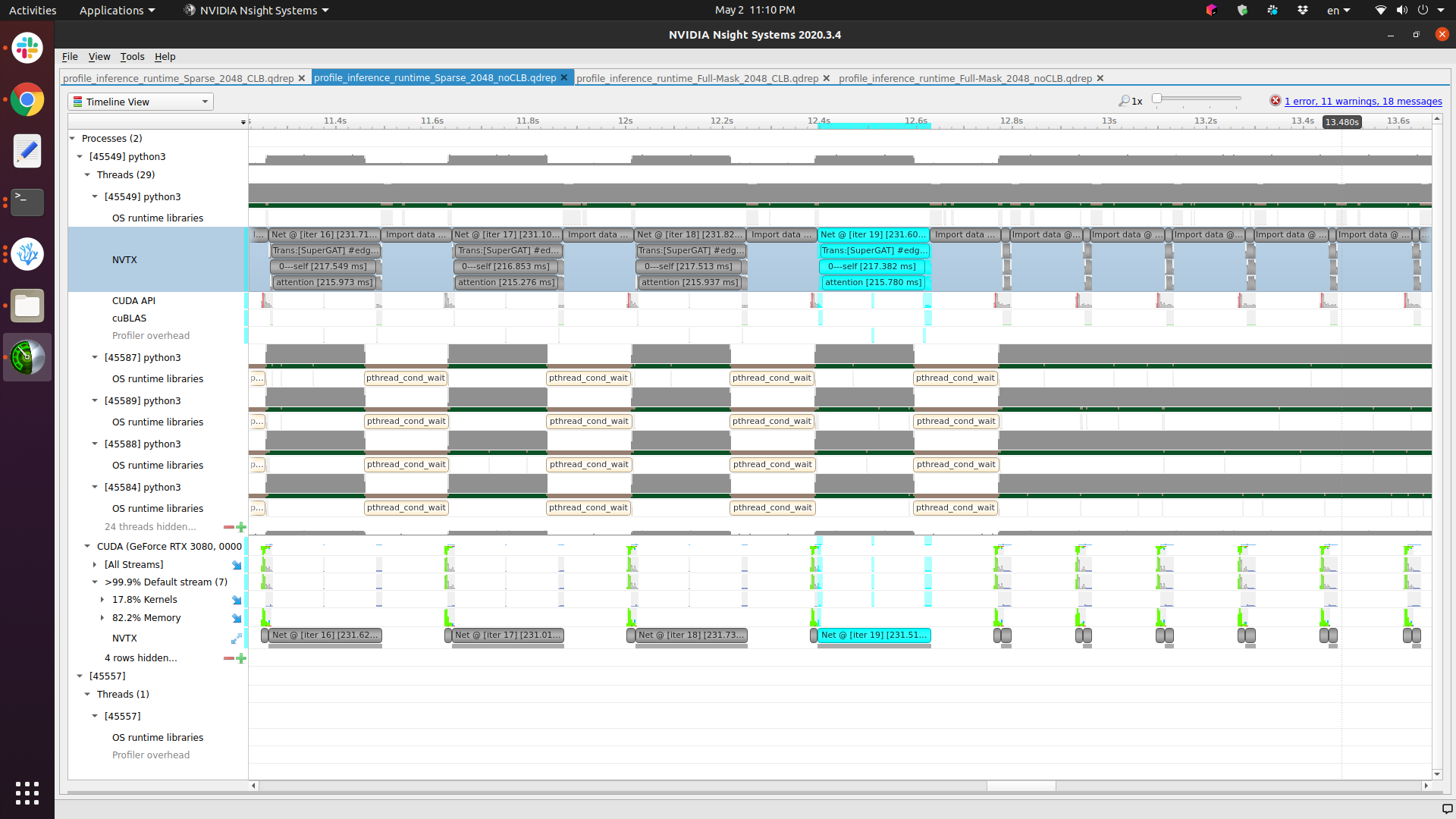Image resolution: width=1456 pixels, height=819 pixels.
Task: Click the zoom magnifier 1x icon
Action: click(x=1124, y=101)
